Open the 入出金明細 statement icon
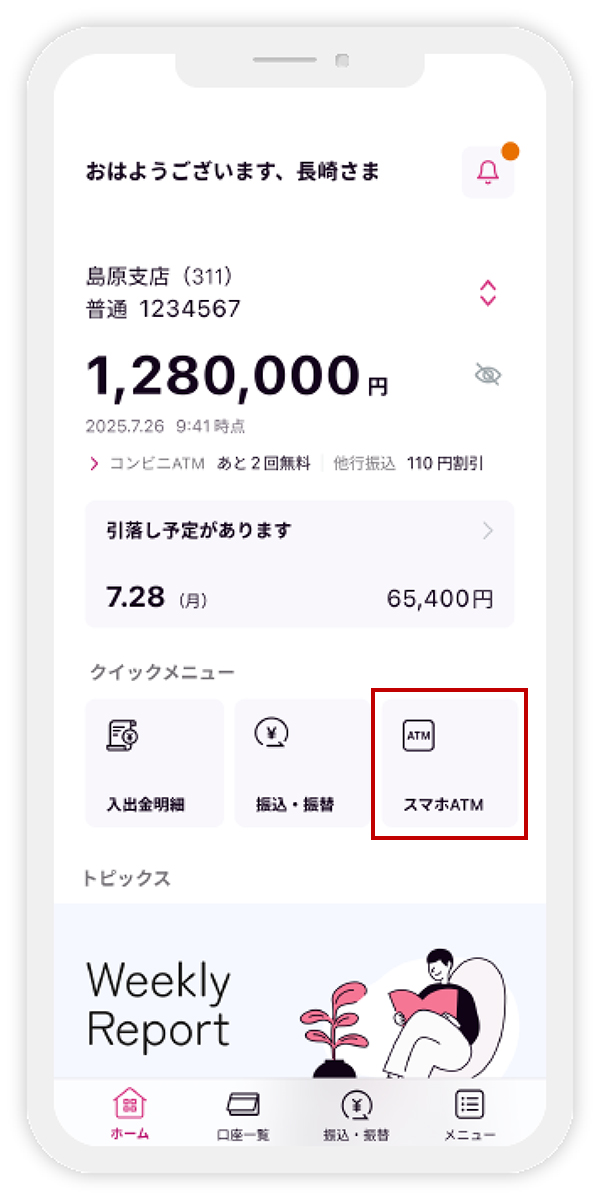 click(123, 735)
